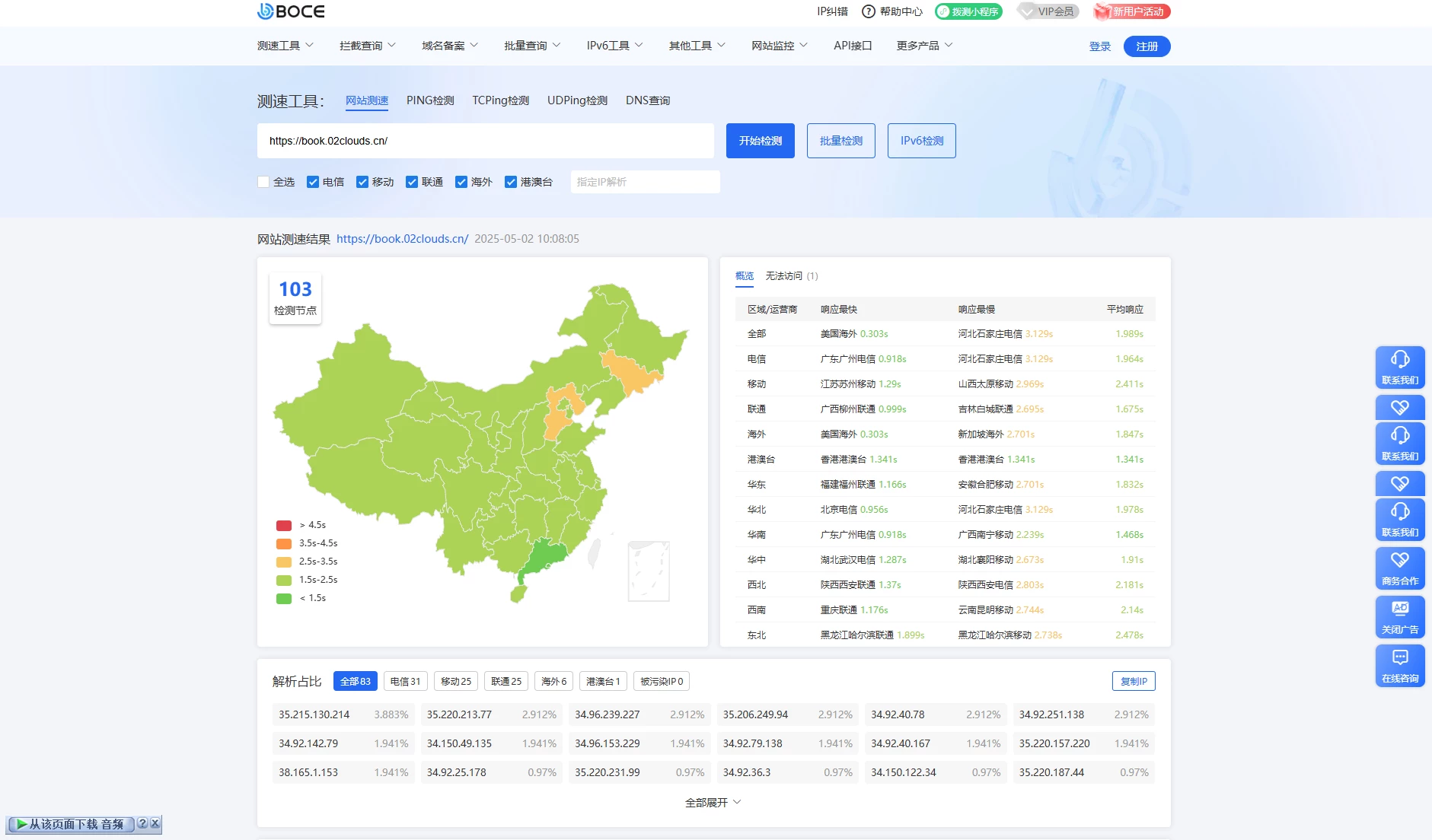
Task: Open the 拨测小程序 mini program badge
Action: coord(968,11)
